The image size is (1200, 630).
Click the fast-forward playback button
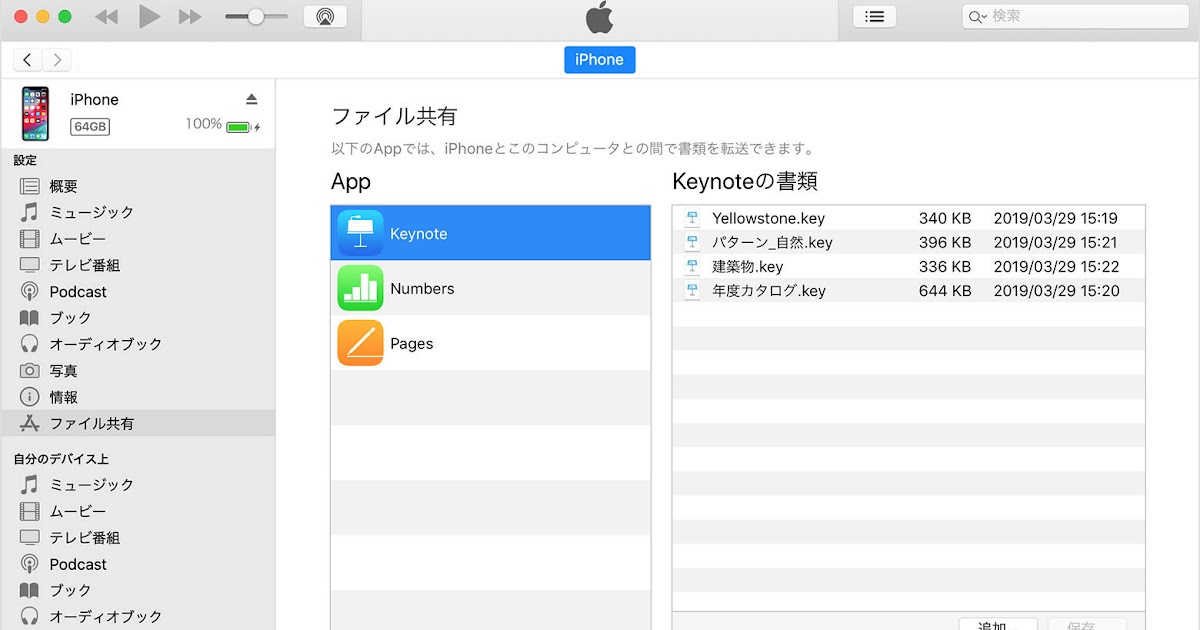(190, 17)
